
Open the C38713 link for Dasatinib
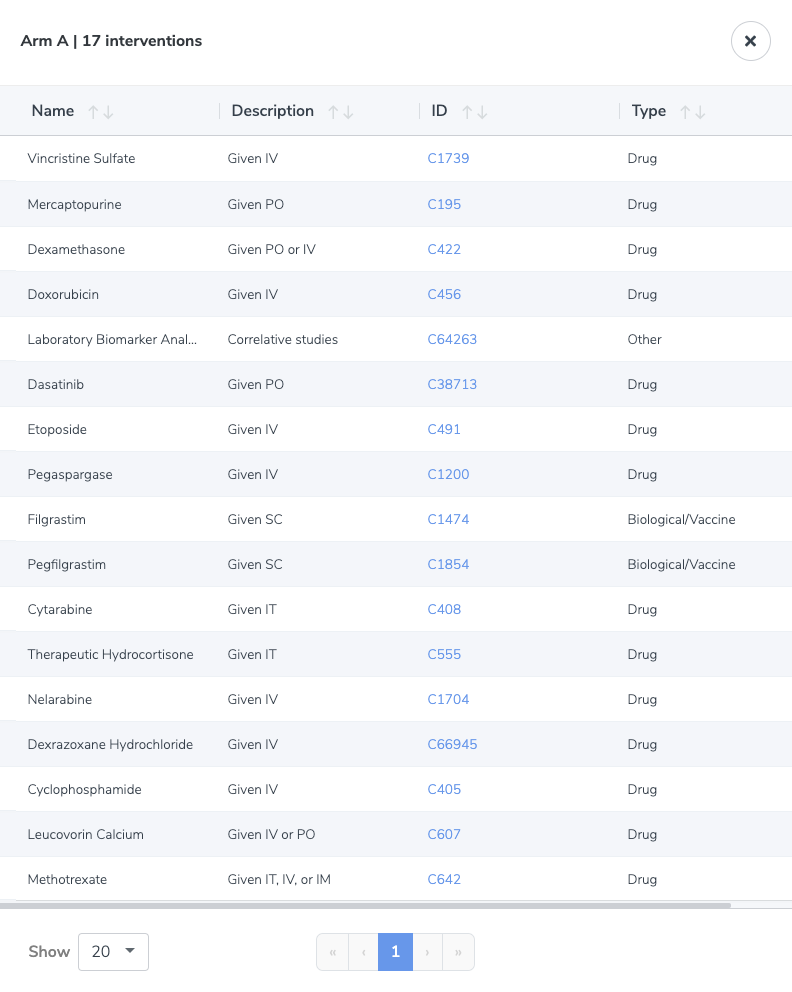pos(452,384)
